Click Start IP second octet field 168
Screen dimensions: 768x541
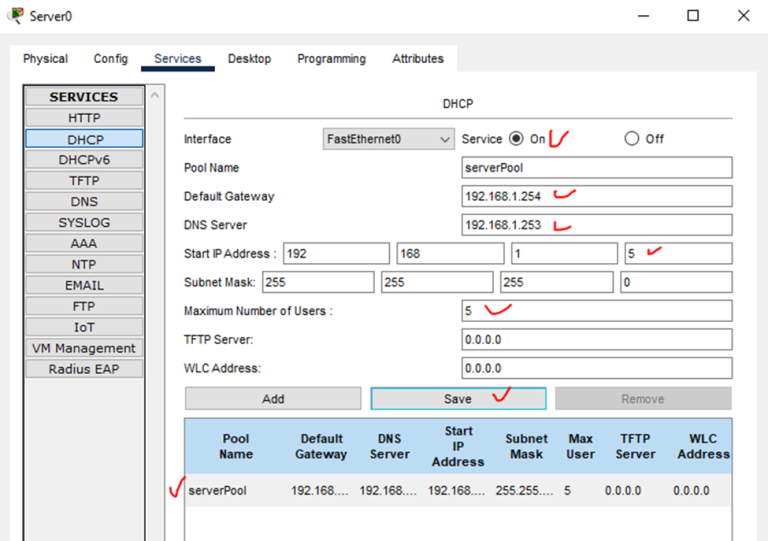[x=450, y=254]
